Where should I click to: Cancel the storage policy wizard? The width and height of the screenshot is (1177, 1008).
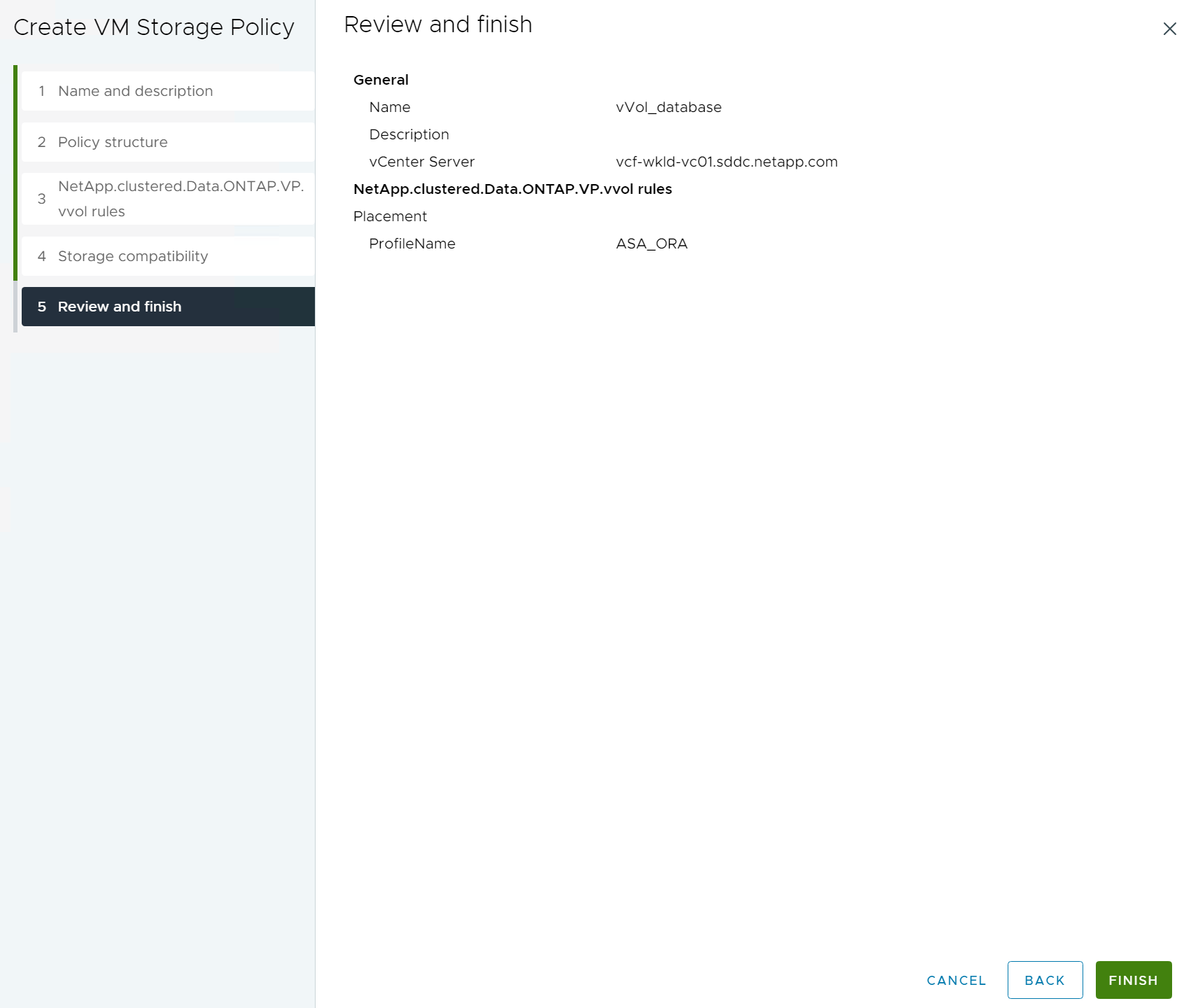pos(956,980)
